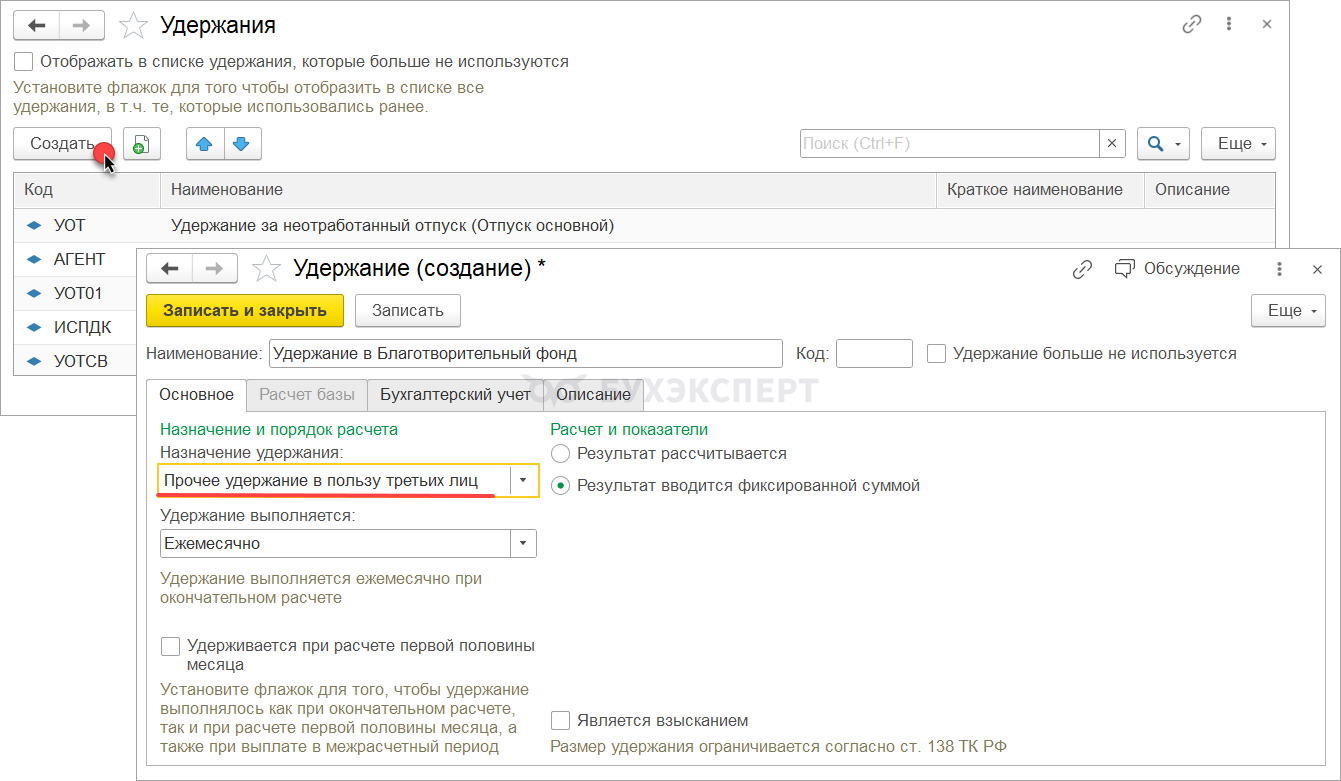Clear the search field with X
Image resolution: width=1341 pixels, height=781 pixels.
(x=1112, y=144)
